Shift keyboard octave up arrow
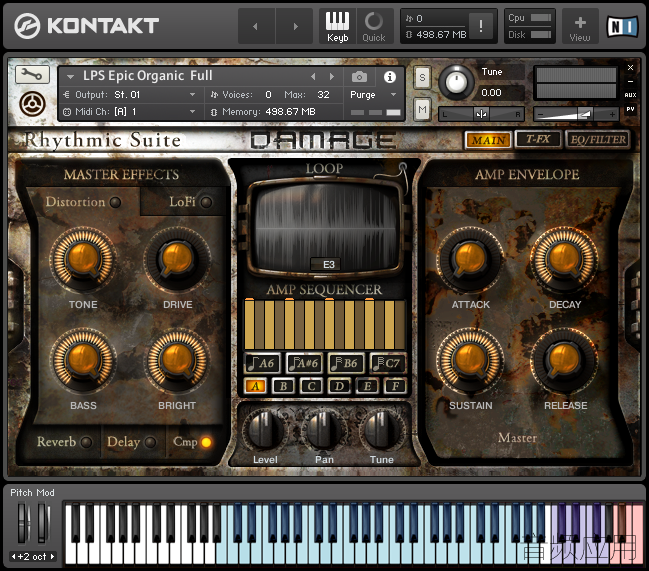 click(53, 557)
